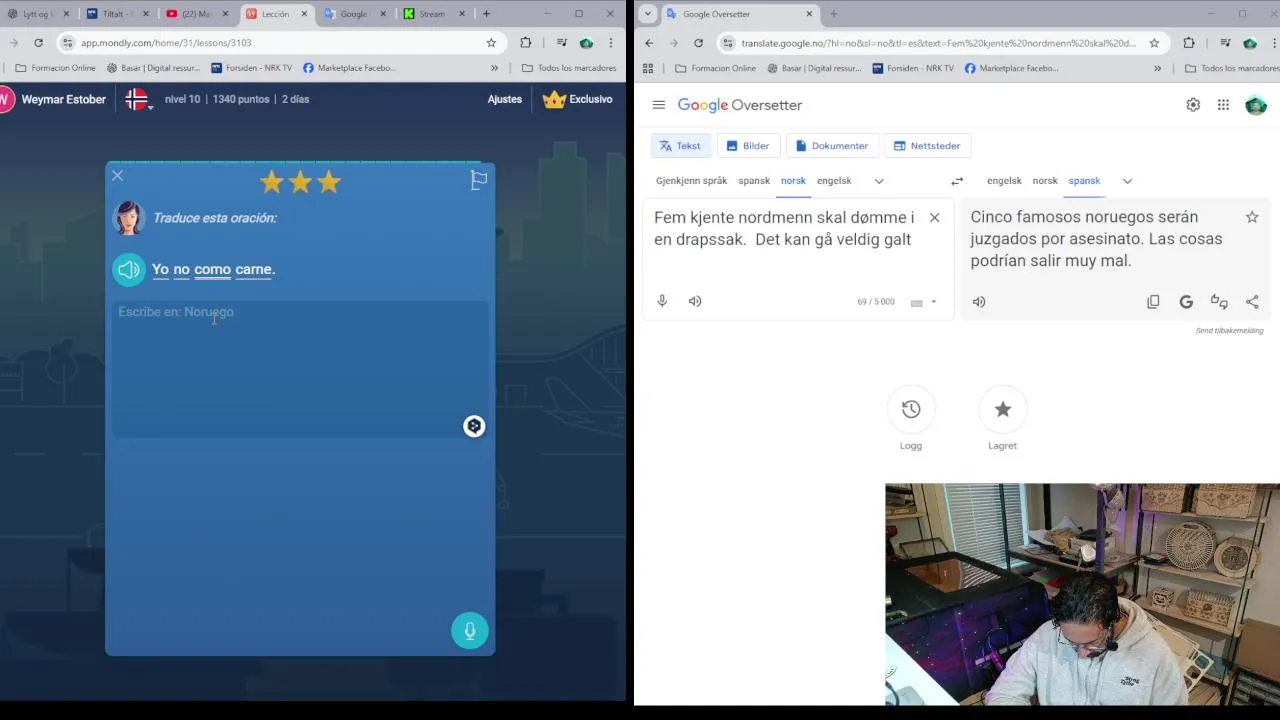Choose 'engelsk' as source language

pyautogui.click(x=834, y=181)
